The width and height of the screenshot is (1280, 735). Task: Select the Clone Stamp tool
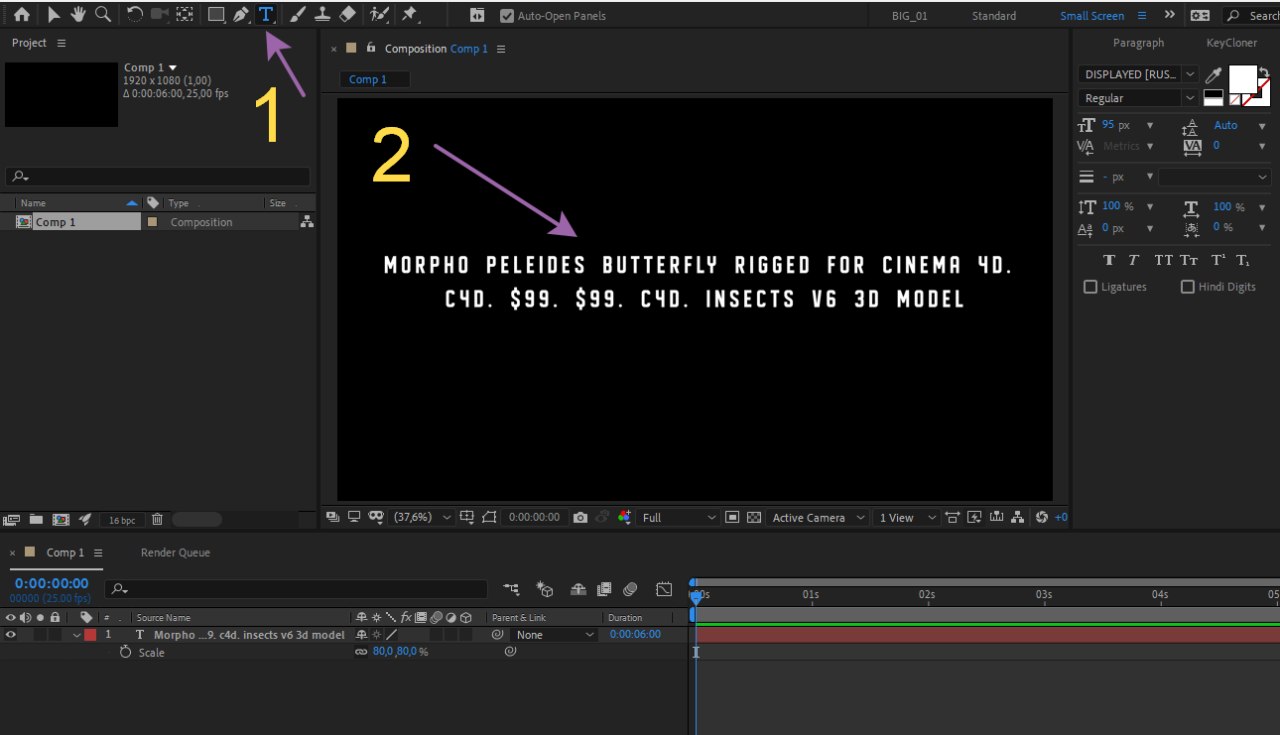point(322,15)
